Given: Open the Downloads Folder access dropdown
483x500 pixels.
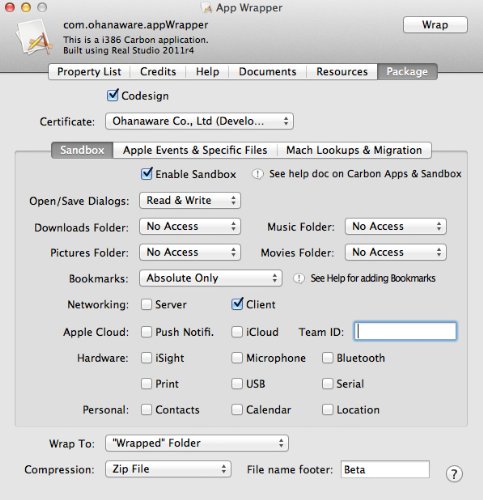Looking at the screenshot, I should pyautogui.click(x=190, y=226).
